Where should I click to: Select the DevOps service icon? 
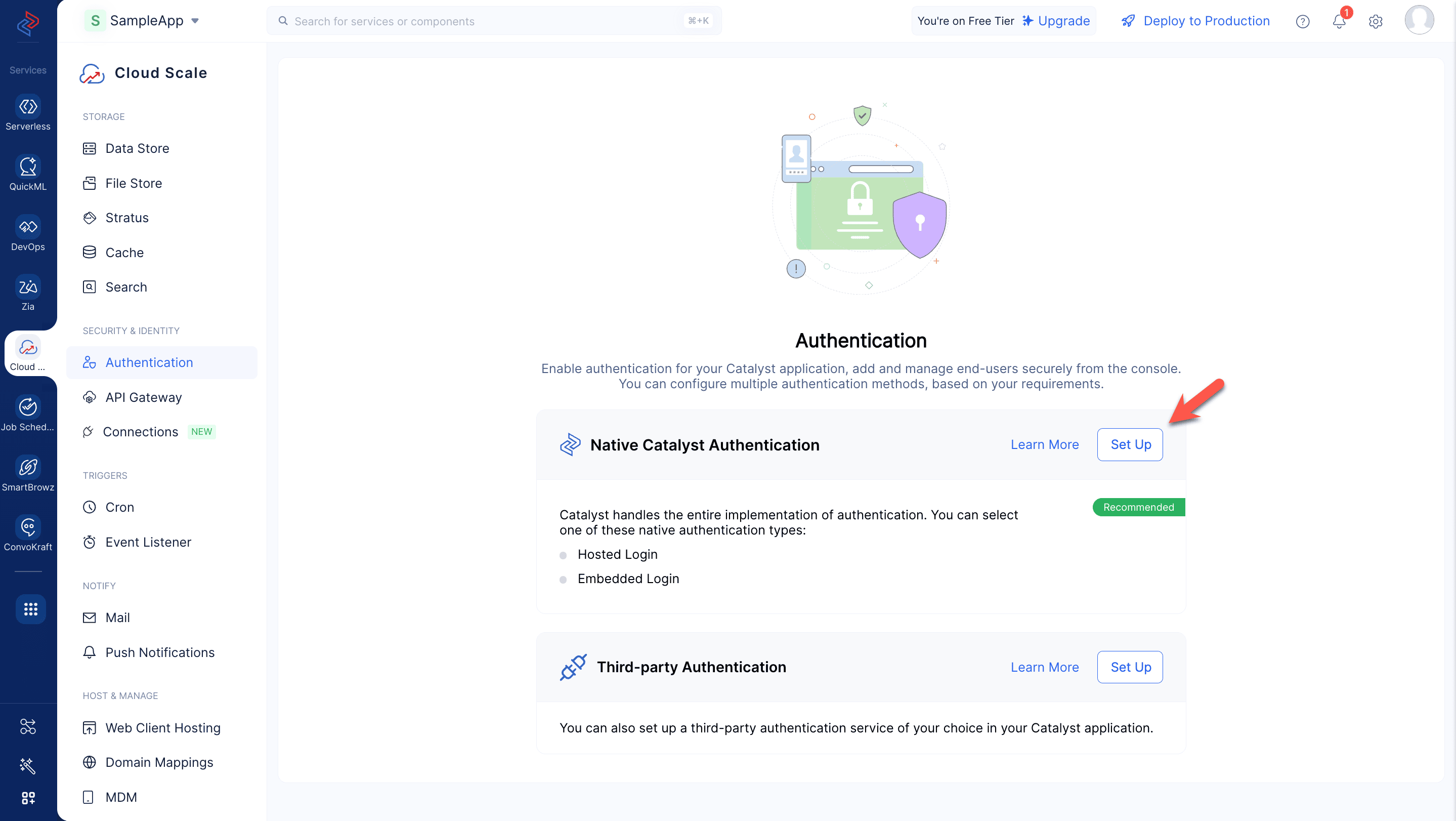coord(28,233)
